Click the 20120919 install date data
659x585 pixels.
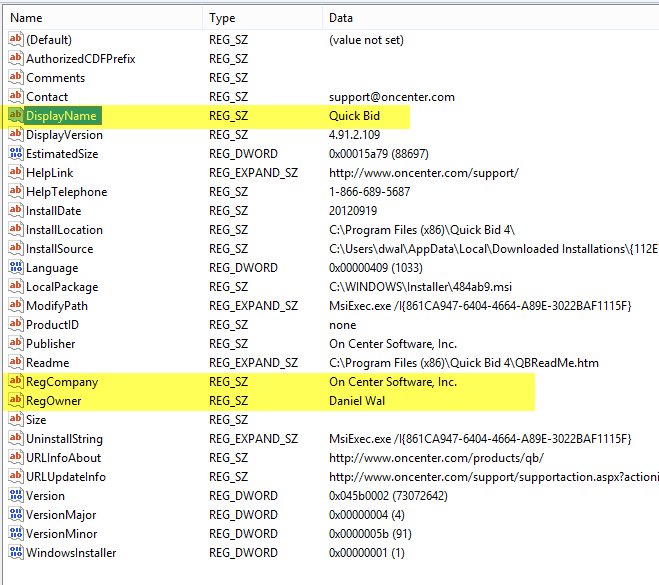coord(353,211)
